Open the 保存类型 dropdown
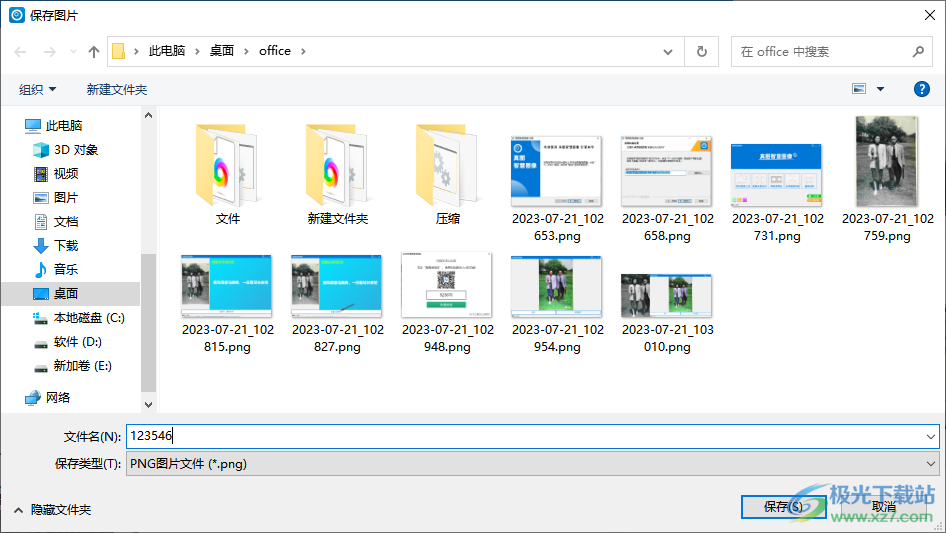 (x=531, y=463)
